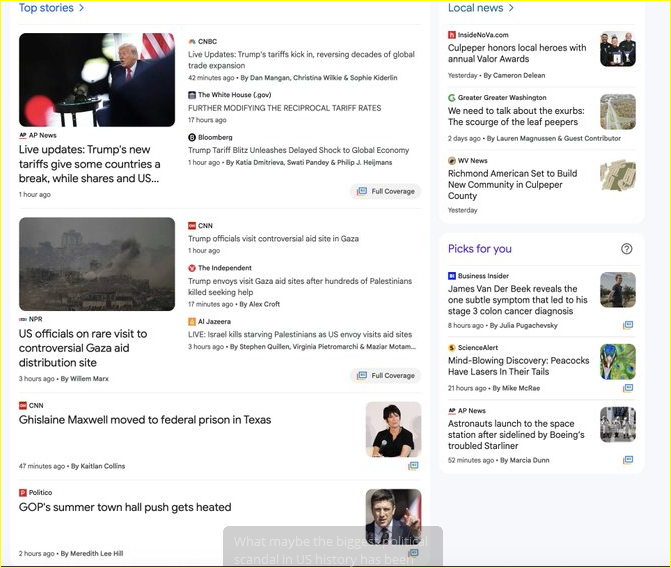
Task: Click Greater Greater Washington source icon
Action: point(451,98)
